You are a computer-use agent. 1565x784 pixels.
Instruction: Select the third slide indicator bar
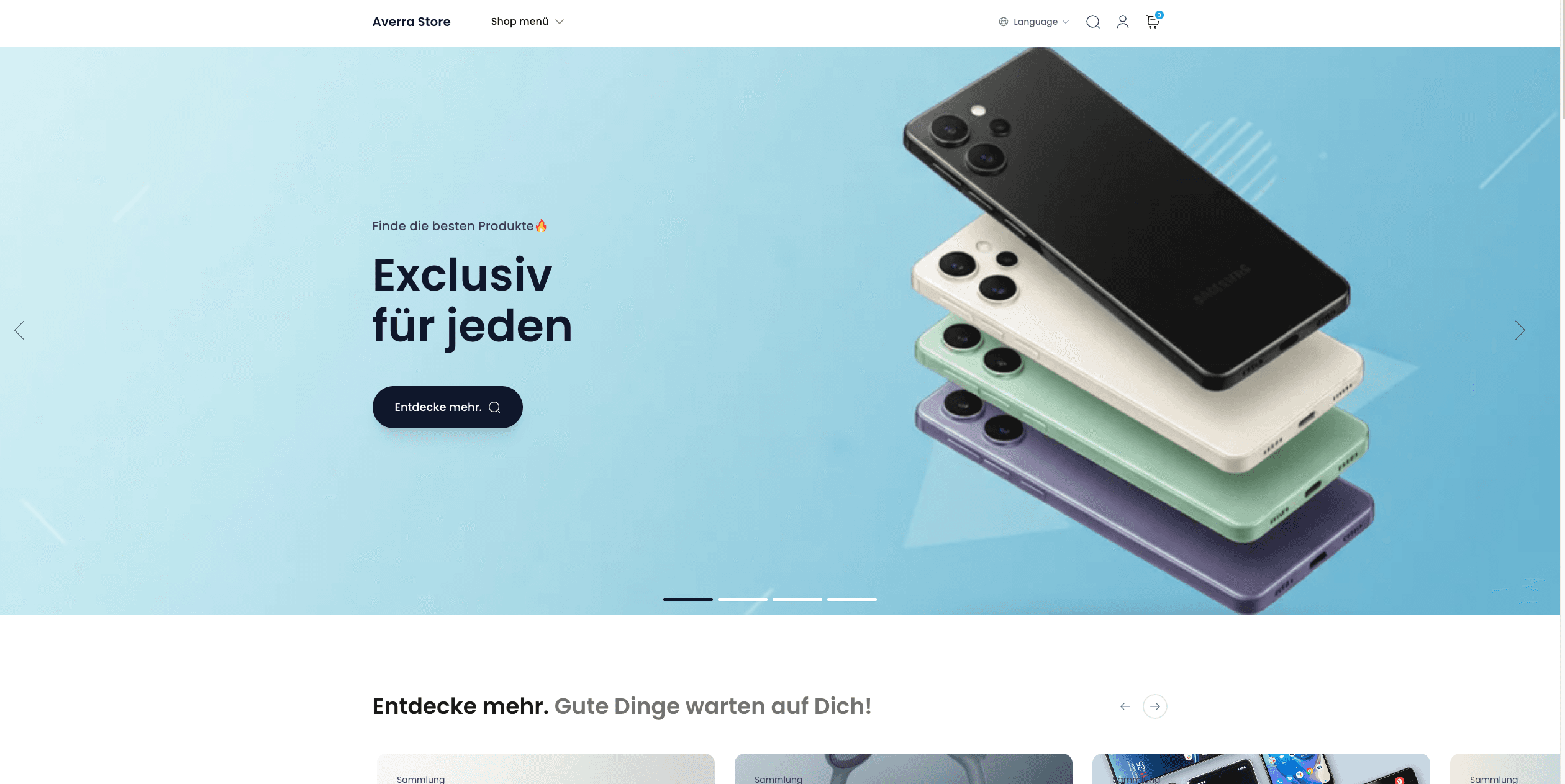pos(797,599)
